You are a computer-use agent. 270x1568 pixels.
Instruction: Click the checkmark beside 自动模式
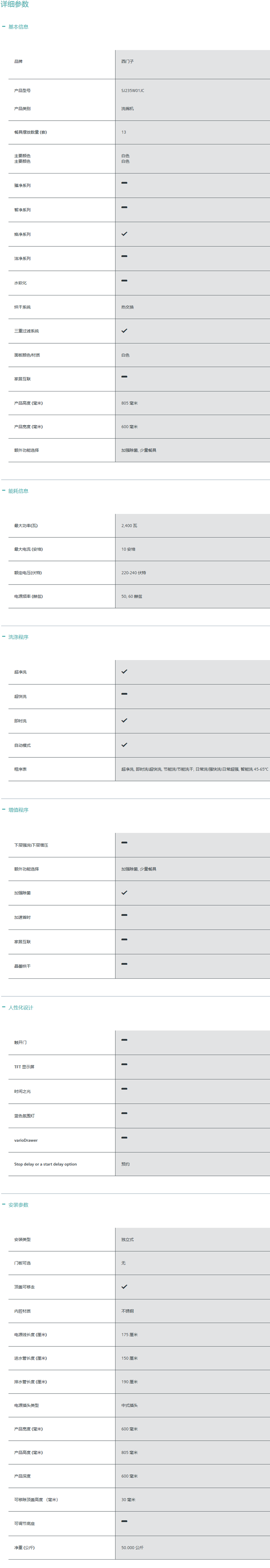[124, 745]
